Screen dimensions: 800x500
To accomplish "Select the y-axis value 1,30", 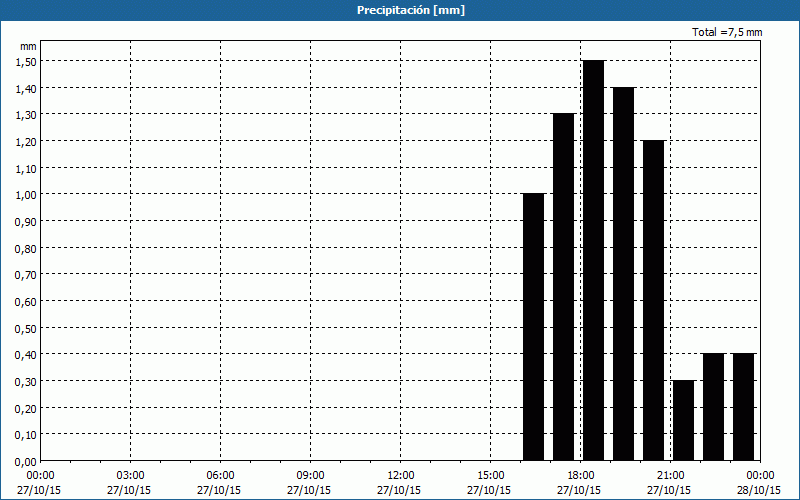I will [26, 115].
